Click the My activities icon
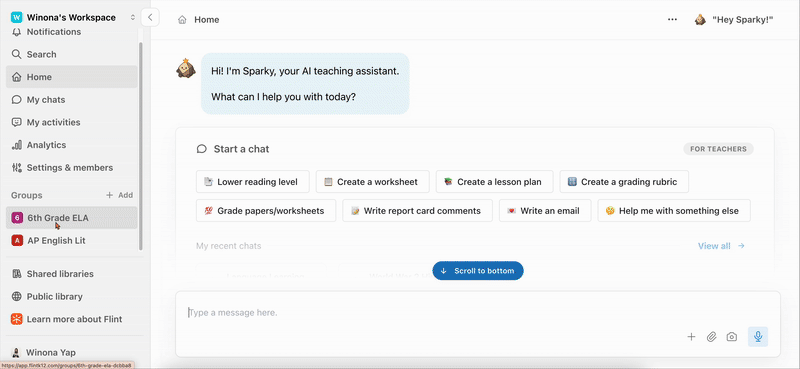Screen dimensions: 800x369 17,122
